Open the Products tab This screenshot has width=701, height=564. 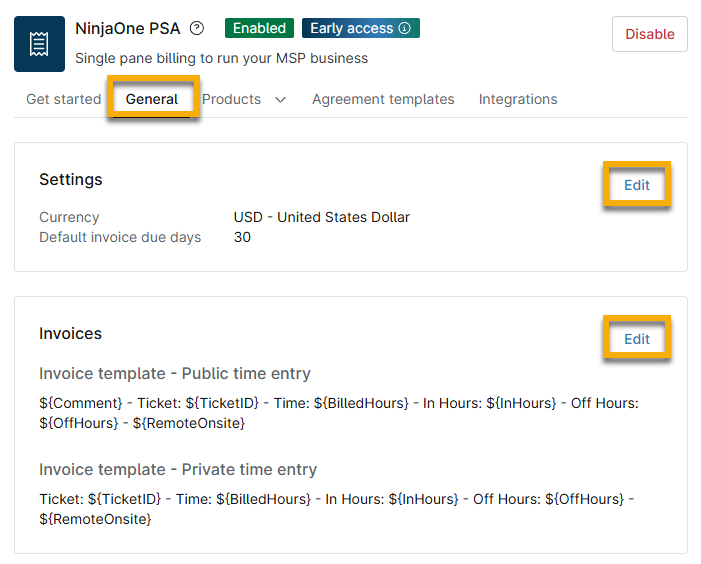click(231, 99)
